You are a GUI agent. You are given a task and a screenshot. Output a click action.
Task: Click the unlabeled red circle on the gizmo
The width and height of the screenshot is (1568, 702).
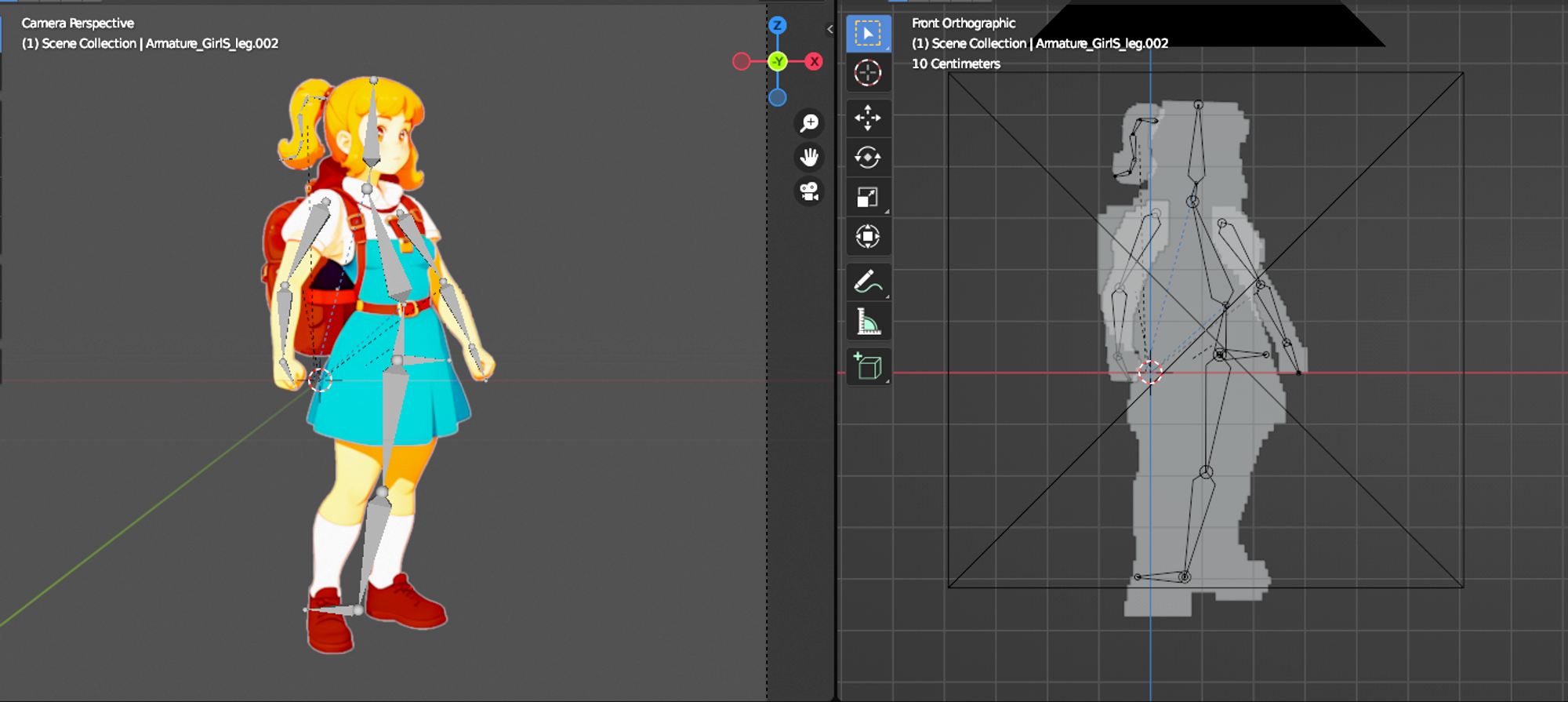[741, 61]
